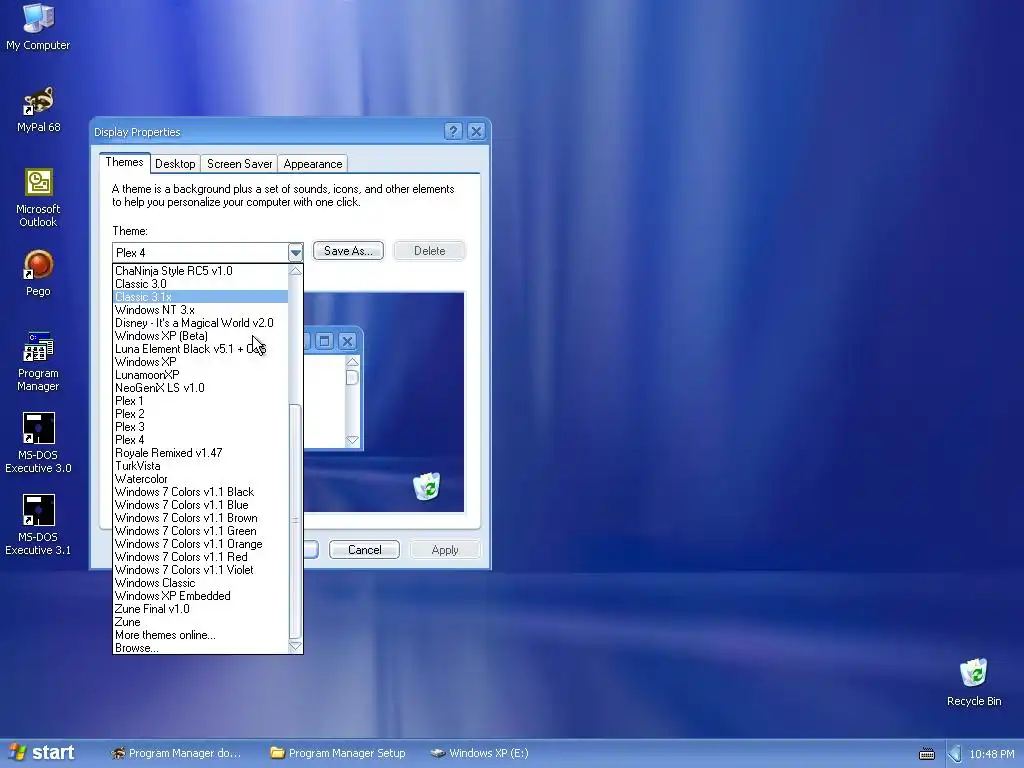
Task: Choose the Plex 1 theme
Action: (200, 401)
